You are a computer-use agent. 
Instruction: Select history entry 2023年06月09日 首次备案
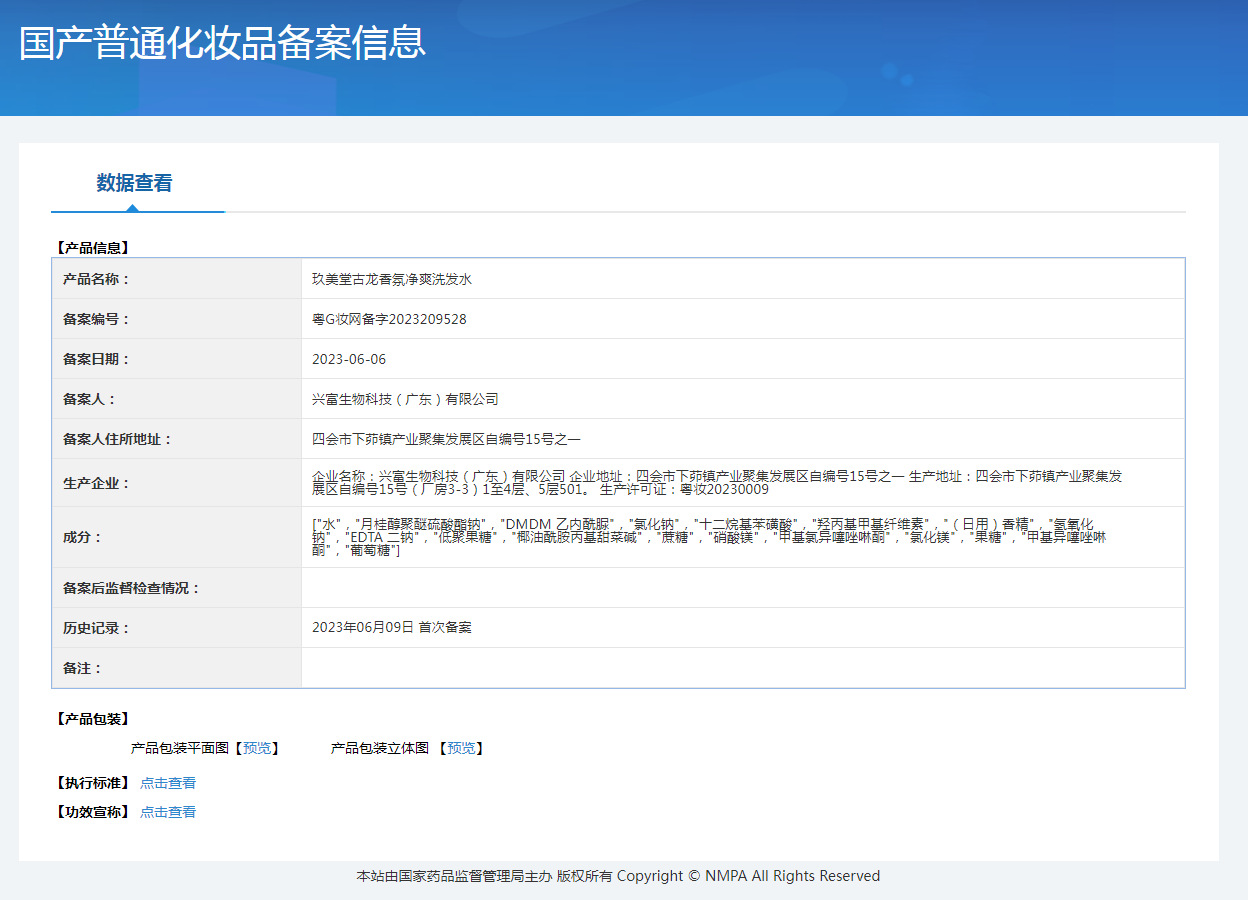coord(392,628)
